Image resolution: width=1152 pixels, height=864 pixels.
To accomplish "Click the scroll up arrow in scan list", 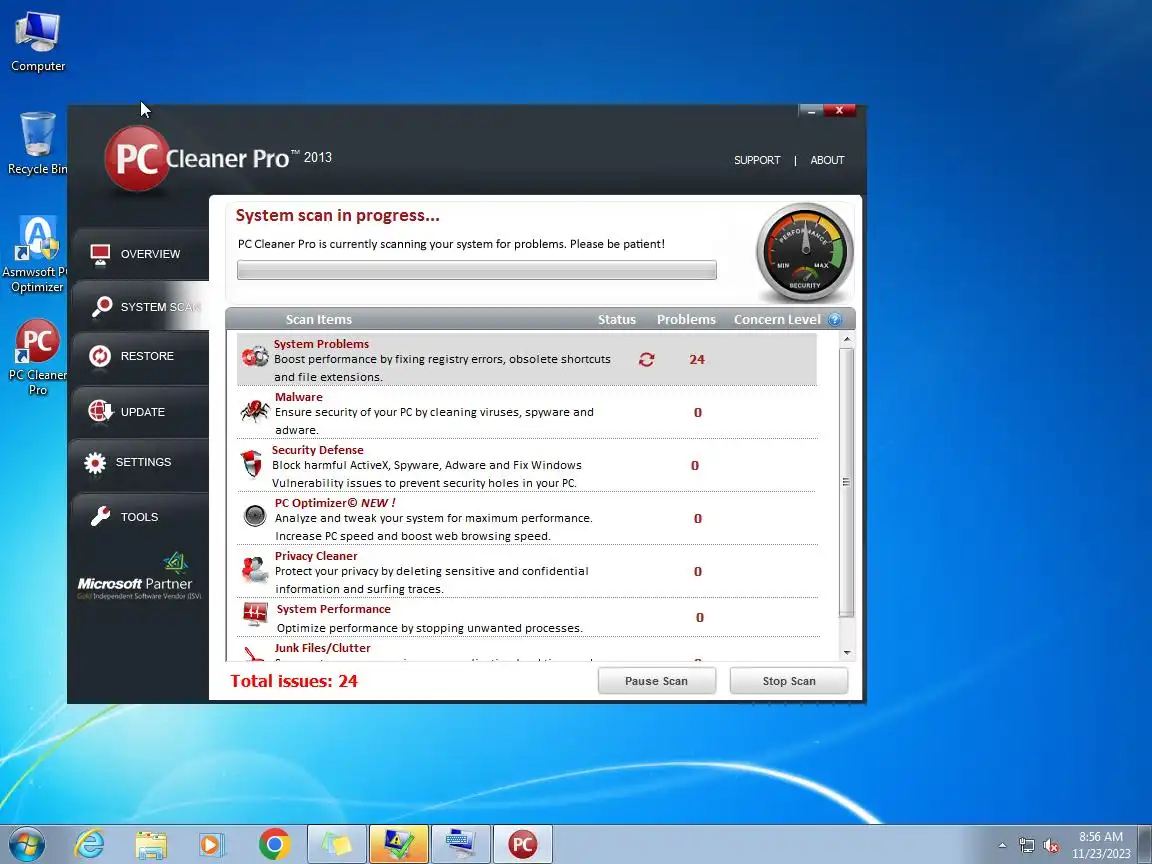I will pos(846,339).
